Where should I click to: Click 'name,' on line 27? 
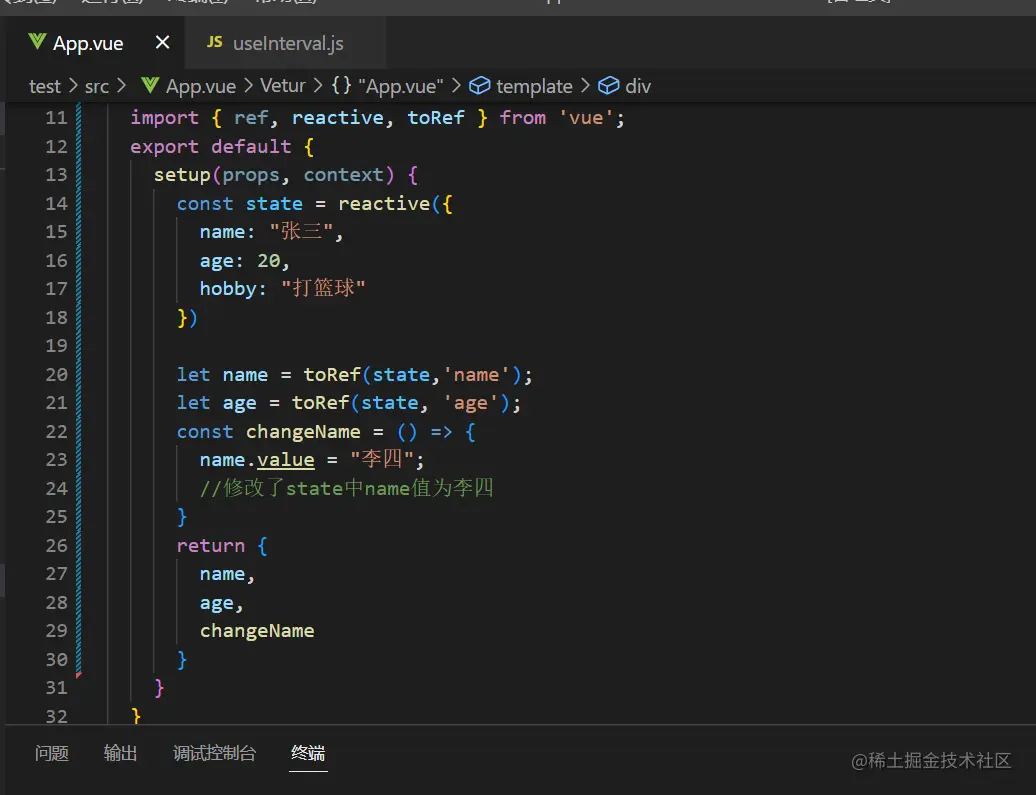(227, 574)
